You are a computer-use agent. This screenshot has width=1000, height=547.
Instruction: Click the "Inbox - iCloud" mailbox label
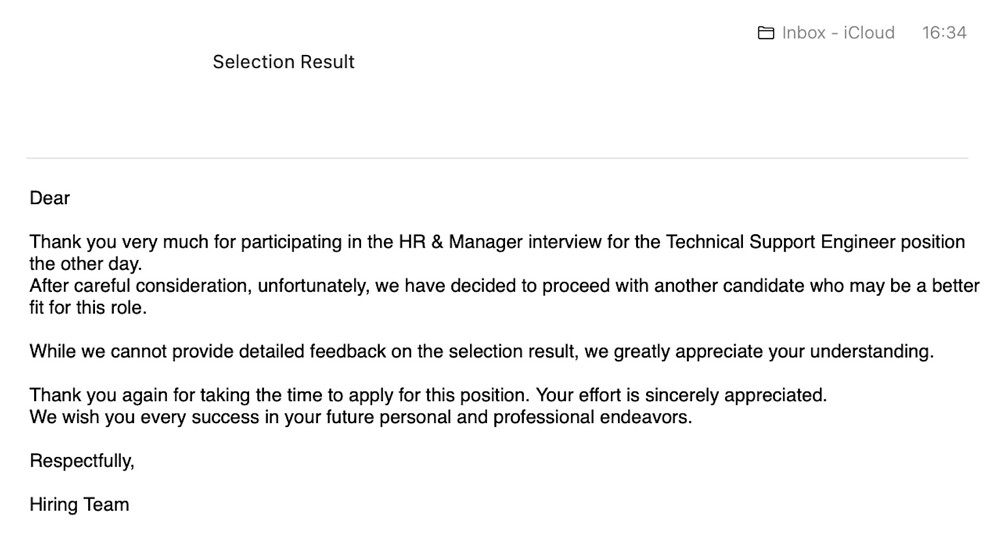(838, 33)
